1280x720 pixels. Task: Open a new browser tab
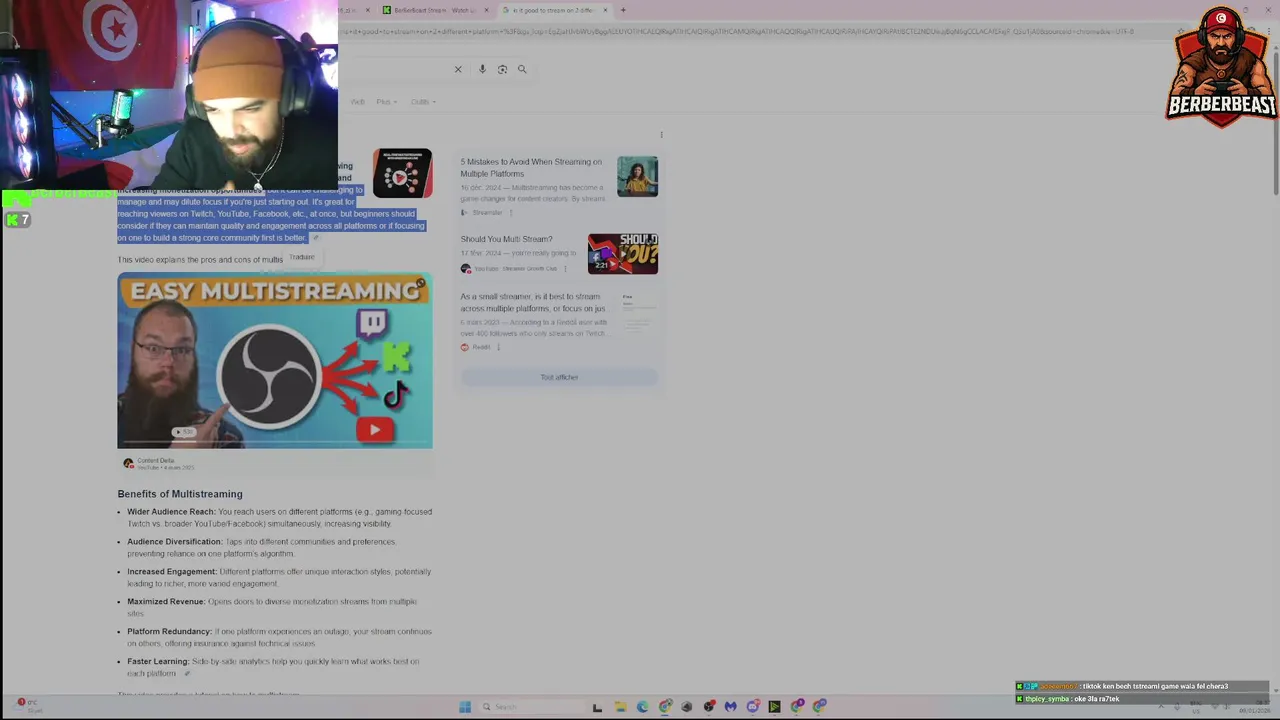(x=623, y=10)
